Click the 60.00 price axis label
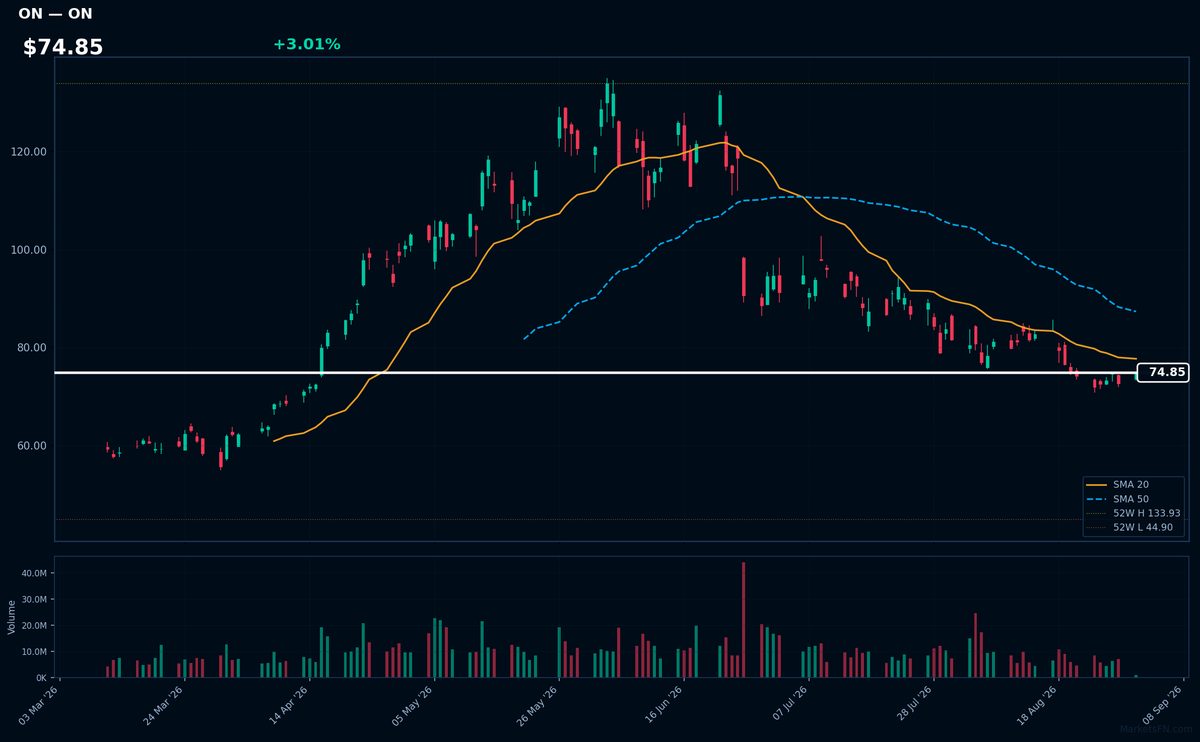 click(x=32, y=446)
